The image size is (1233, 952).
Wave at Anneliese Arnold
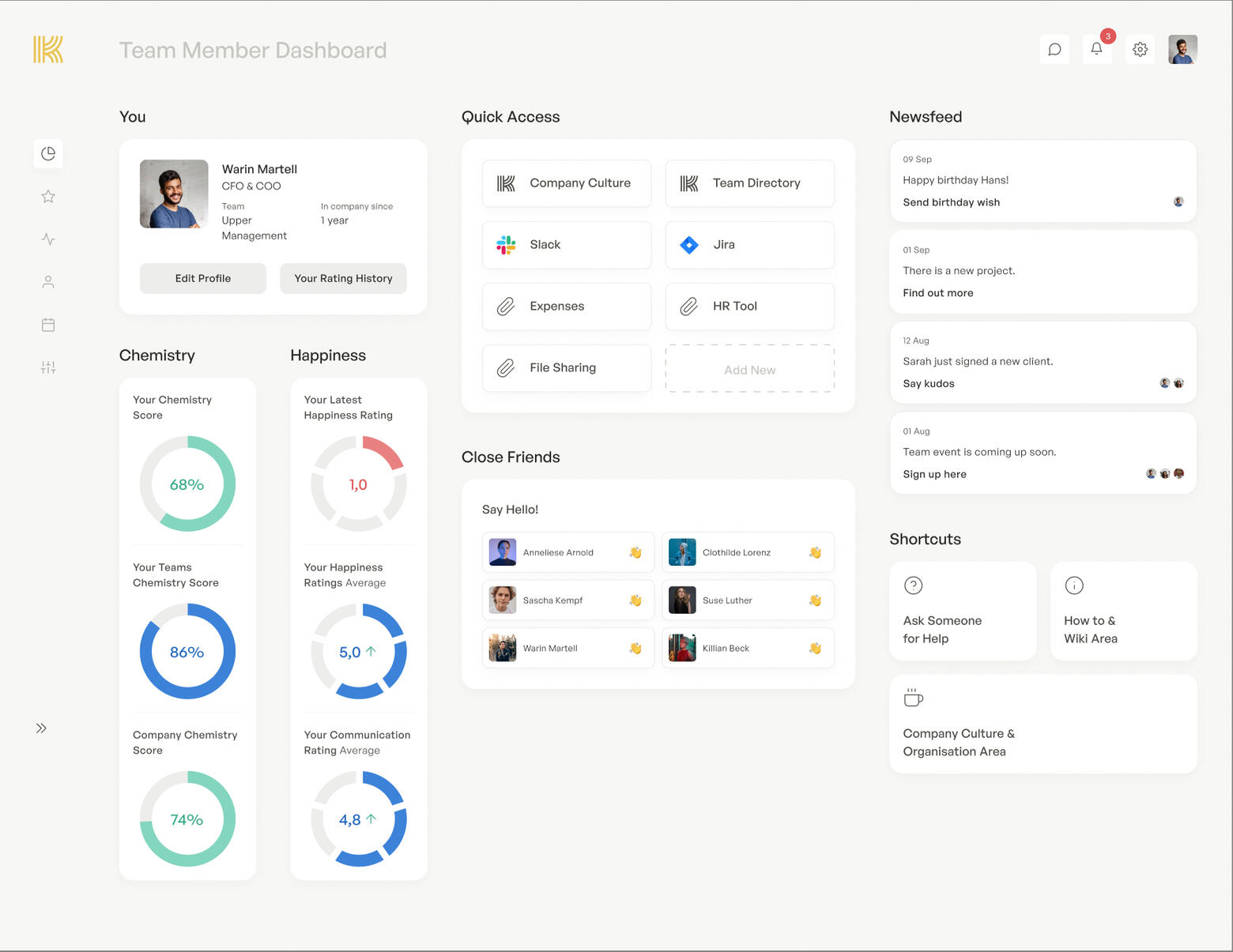(x=635, y=553)
